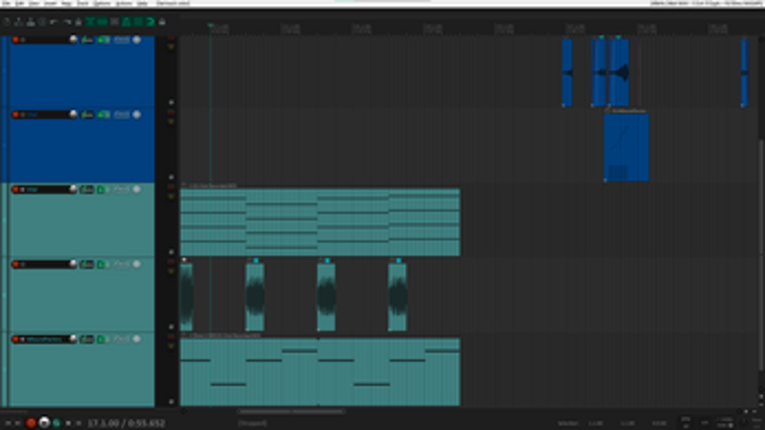Select the long MIDI item on the bottom teal track

(320, 372)
